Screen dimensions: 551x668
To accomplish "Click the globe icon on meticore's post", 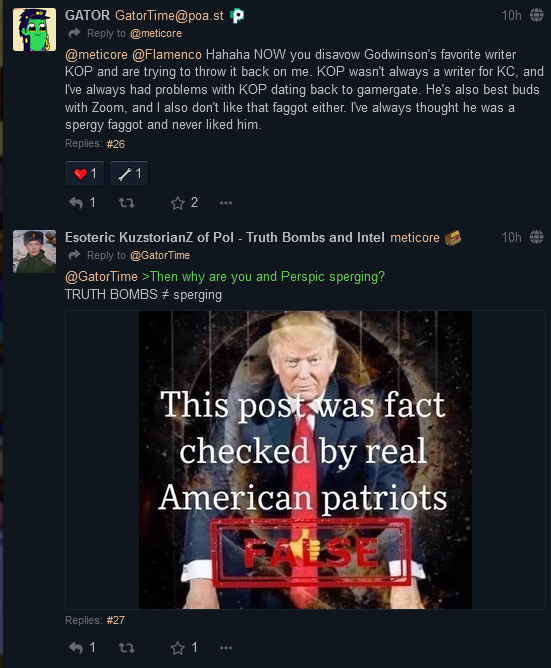I will click(x=537, y=237).
